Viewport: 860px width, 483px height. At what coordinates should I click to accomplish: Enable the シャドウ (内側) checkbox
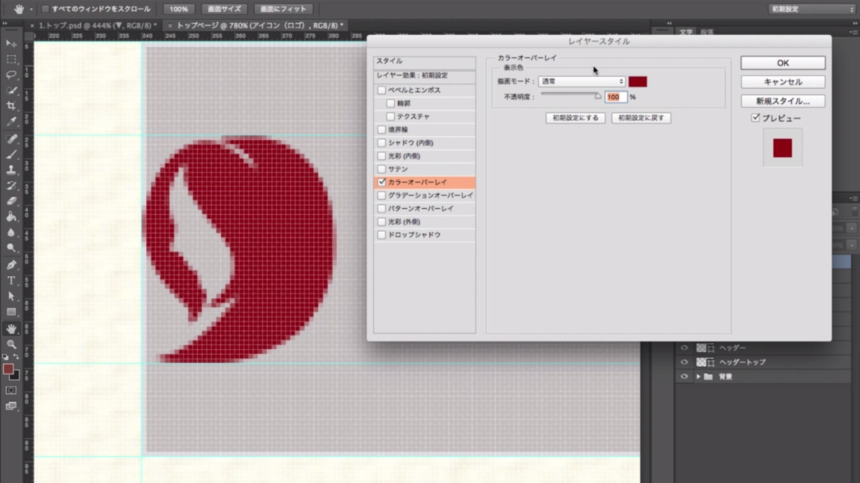point(382,143)
